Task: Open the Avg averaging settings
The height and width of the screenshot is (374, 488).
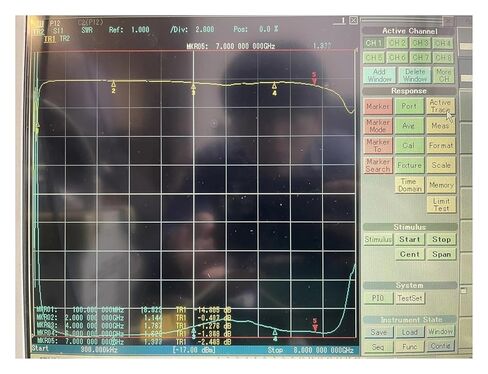Action: point(409,126)
